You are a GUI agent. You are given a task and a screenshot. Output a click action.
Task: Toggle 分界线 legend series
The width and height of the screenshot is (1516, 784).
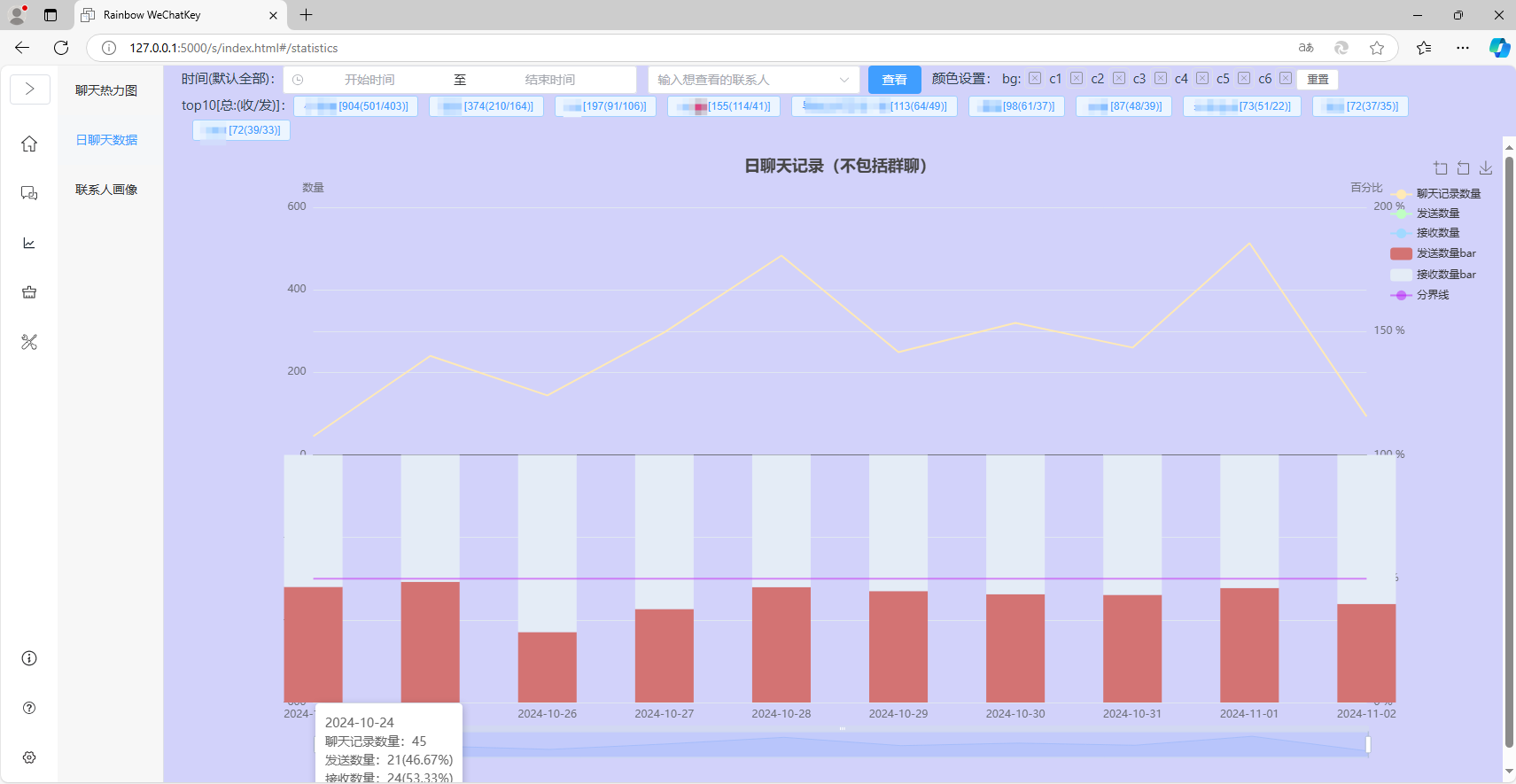pyautogui.click(x=1420, y=295)
